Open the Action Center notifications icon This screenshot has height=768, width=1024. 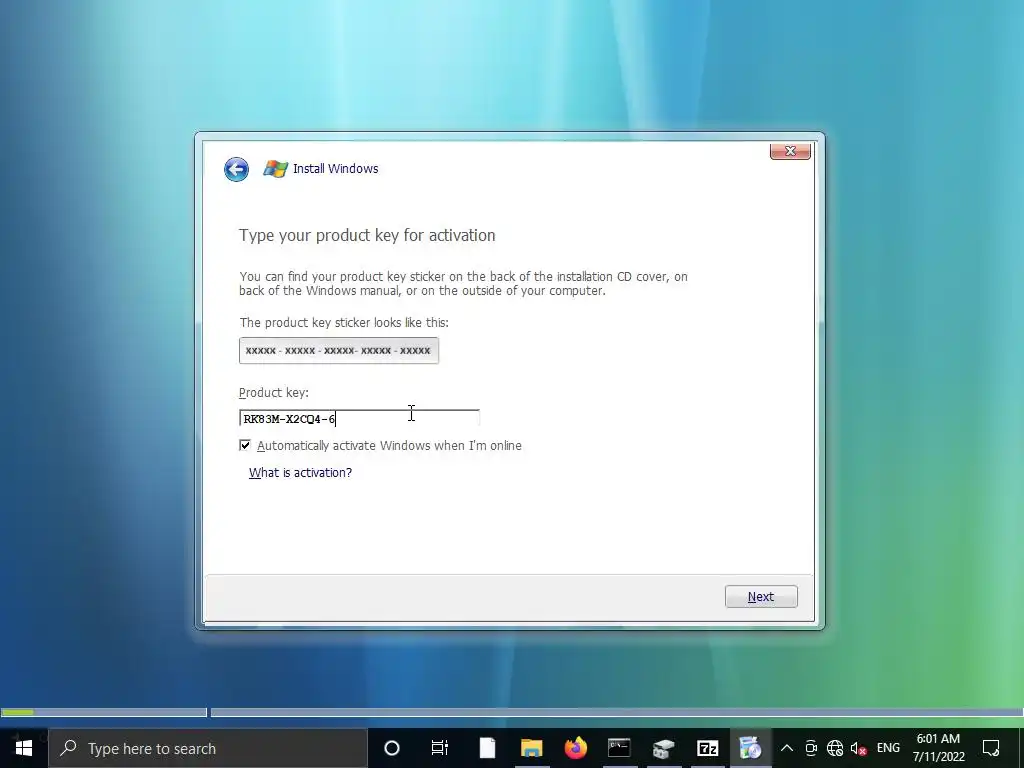991,748
